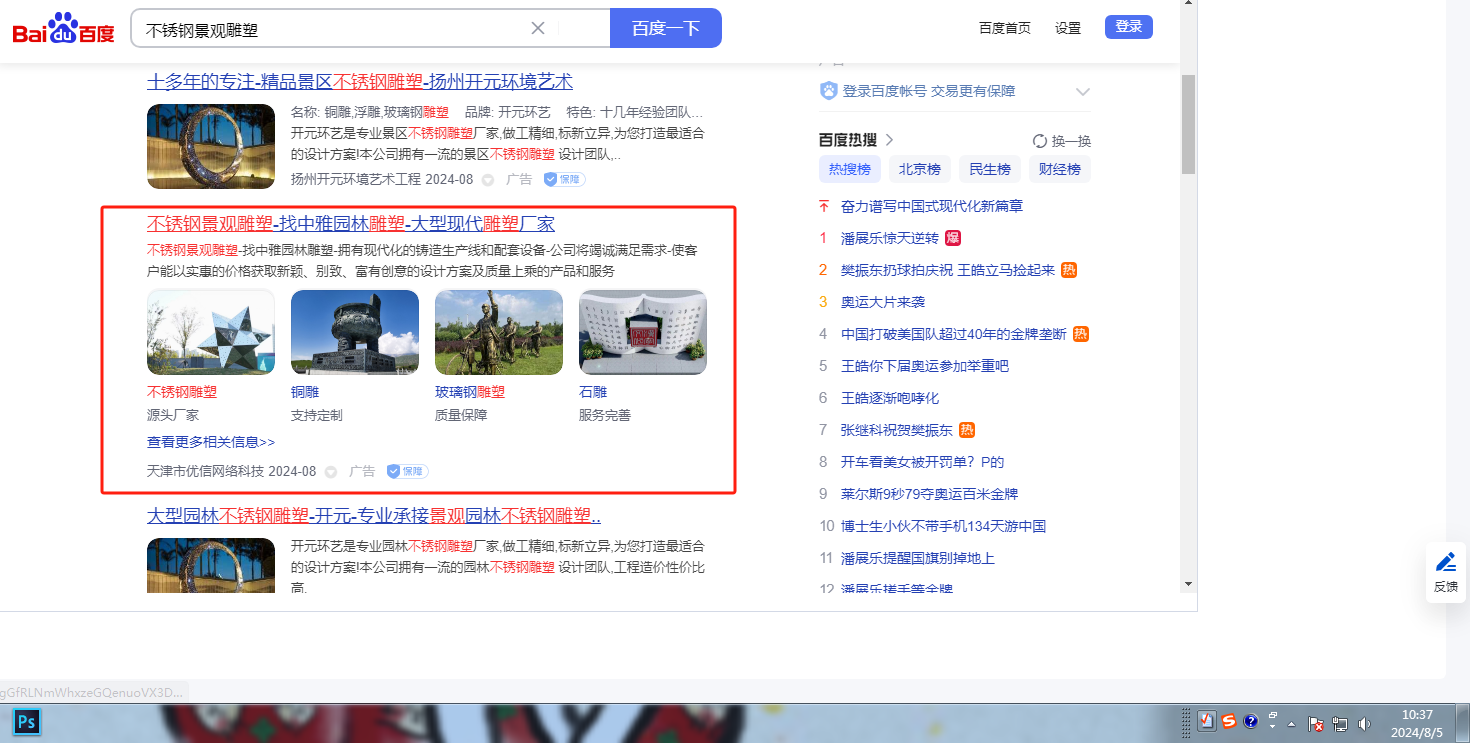
Task: Open the dropdown arrow after 扬州开元环境艺术工程 2024-08
Action: tap(488, 180)
